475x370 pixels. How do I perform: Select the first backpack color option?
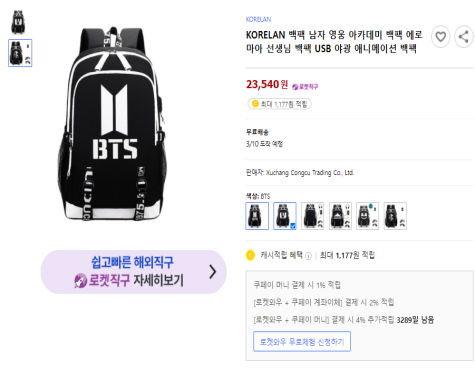[257, 216]
